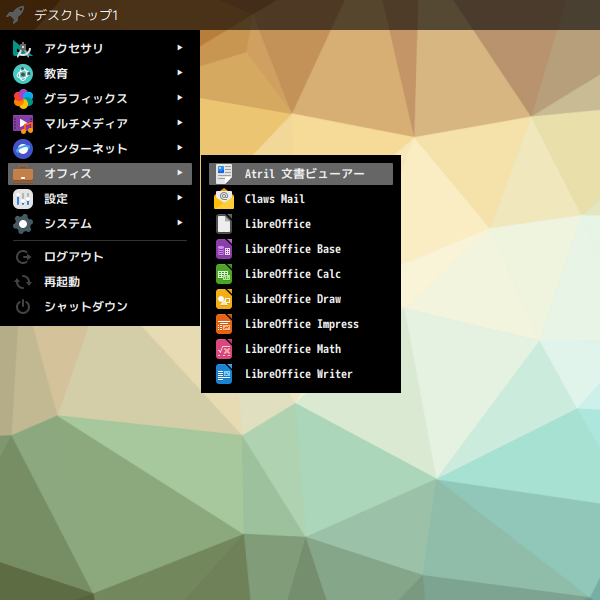
Task: Launch LibreOffice Math
Action: [301, 349]
